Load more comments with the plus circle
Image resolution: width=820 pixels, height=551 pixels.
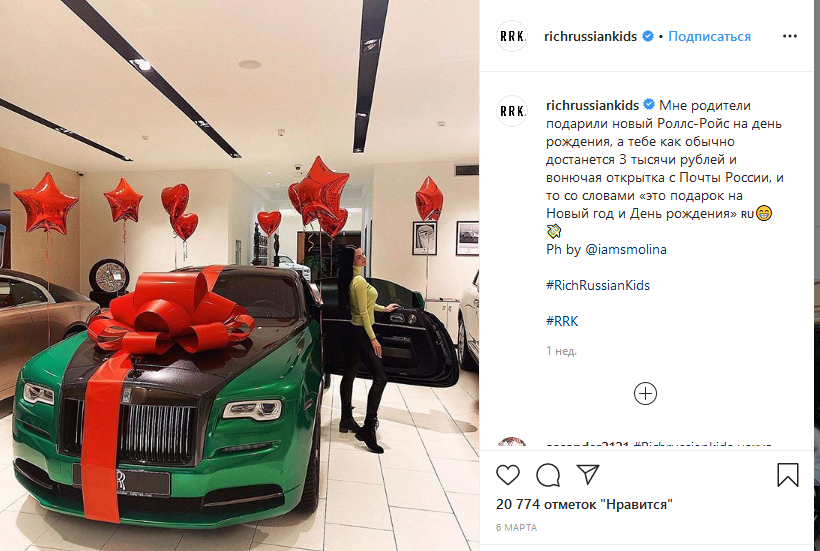click(x=645, y=394)
